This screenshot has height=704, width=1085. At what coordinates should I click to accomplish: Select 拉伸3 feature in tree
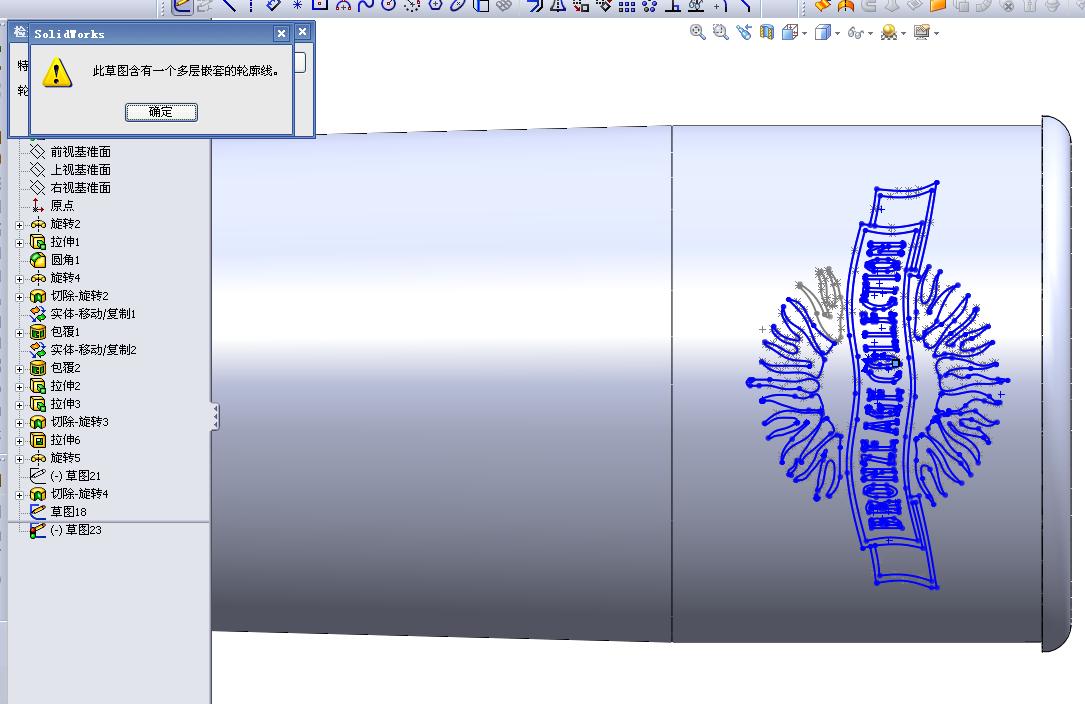tap(65, 404)
